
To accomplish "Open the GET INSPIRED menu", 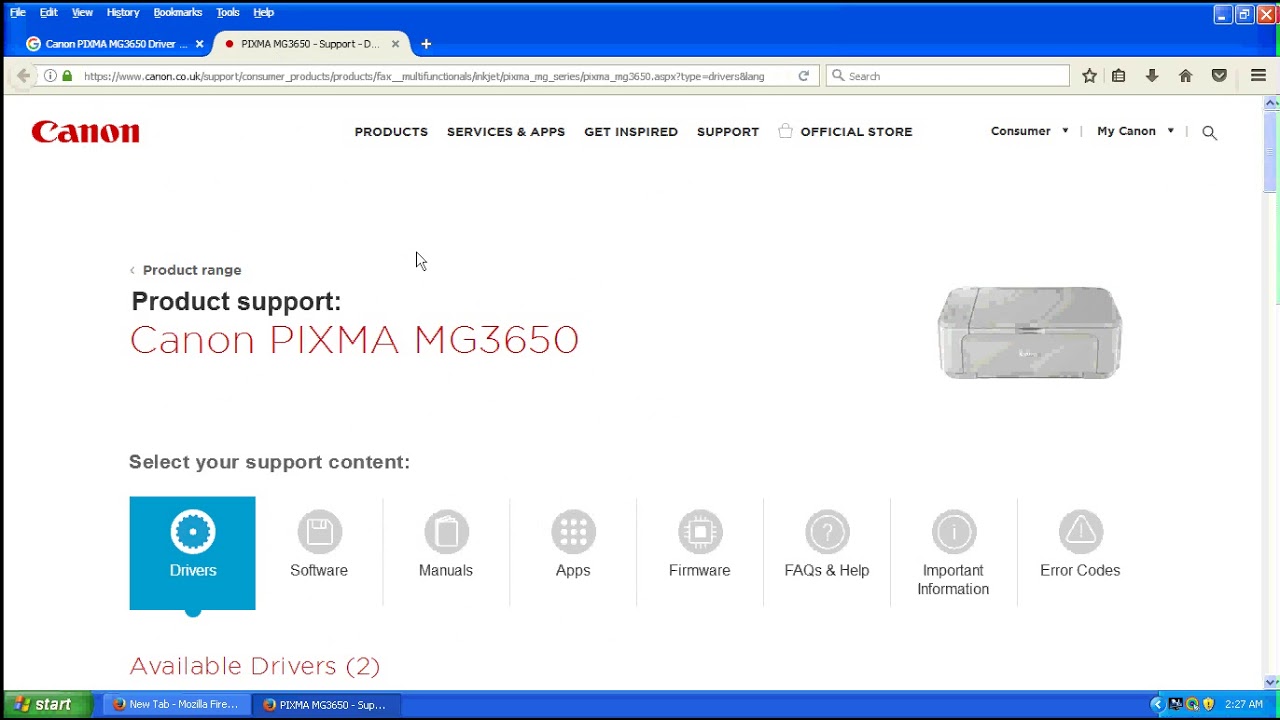I will (631, 132).
